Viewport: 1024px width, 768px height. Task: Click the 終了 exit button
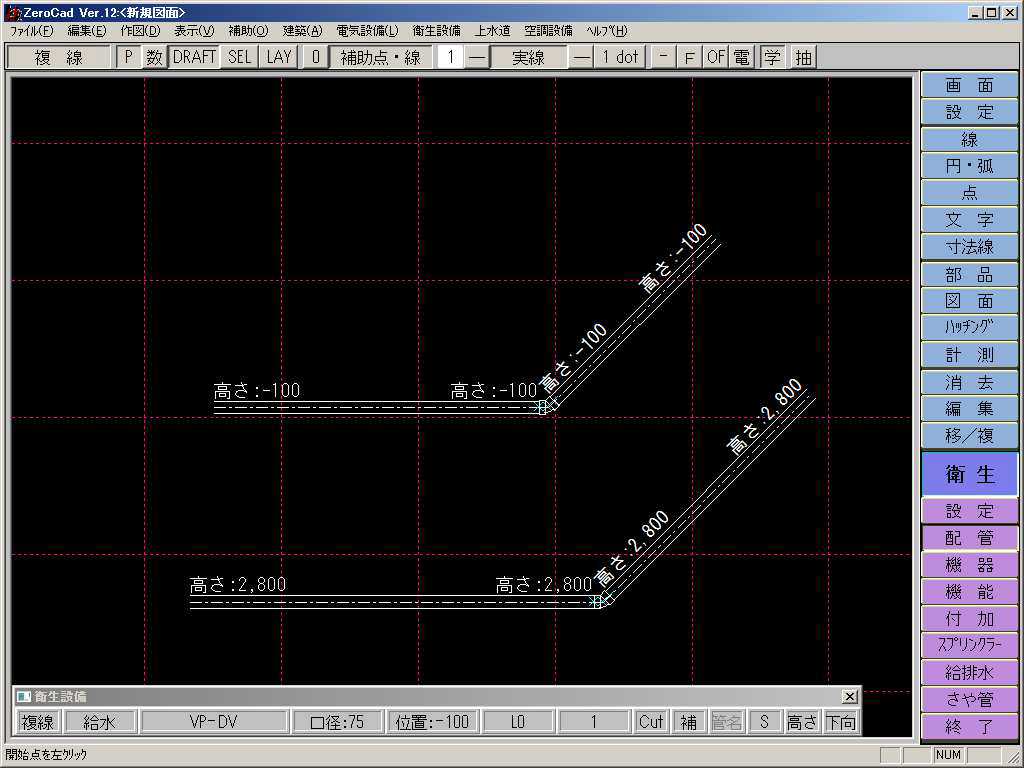969,726
